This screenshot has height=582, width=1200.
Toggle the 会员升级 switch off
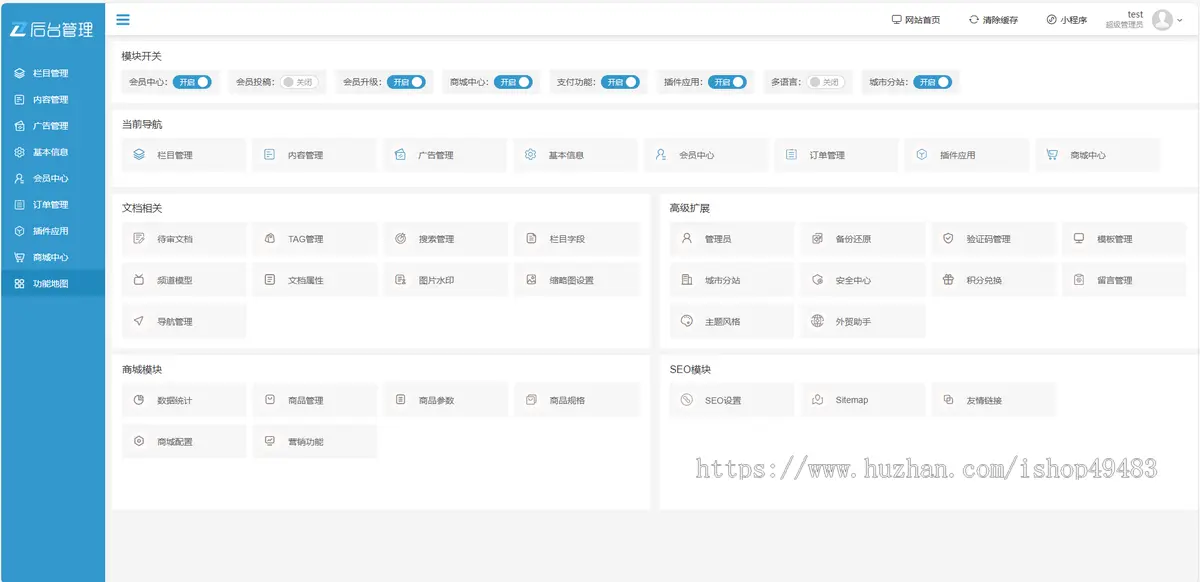(x=406, y=82)
